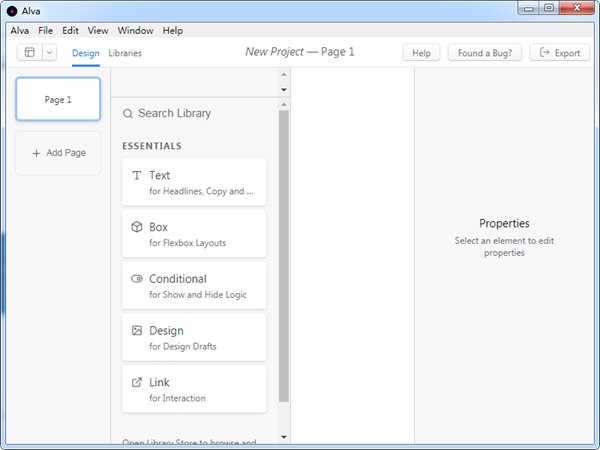Click the ESSENTIALS section heading
600x450 pixels.
coord(152,146)
